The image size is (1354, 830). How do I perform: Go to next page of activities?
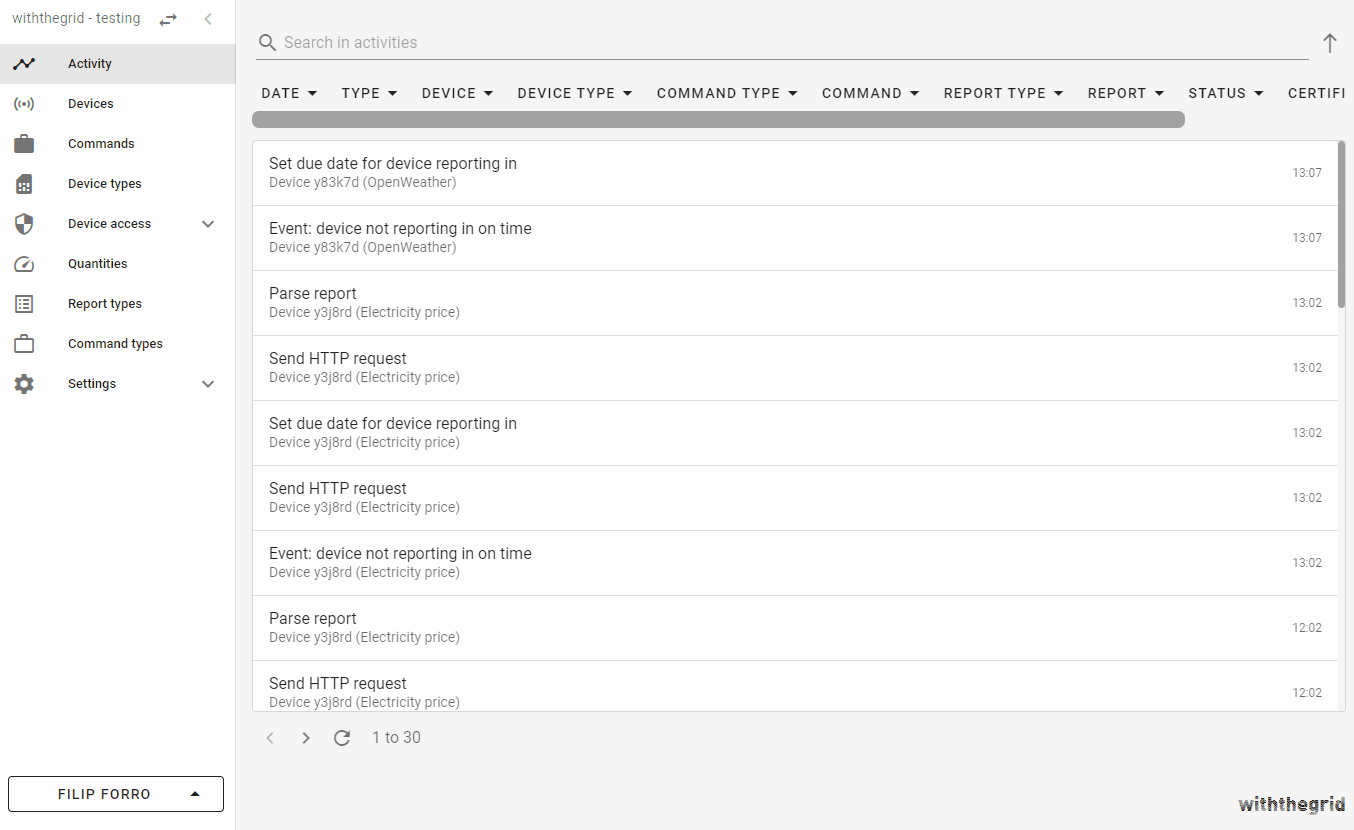pyautogui.click(x=306, y=738)
